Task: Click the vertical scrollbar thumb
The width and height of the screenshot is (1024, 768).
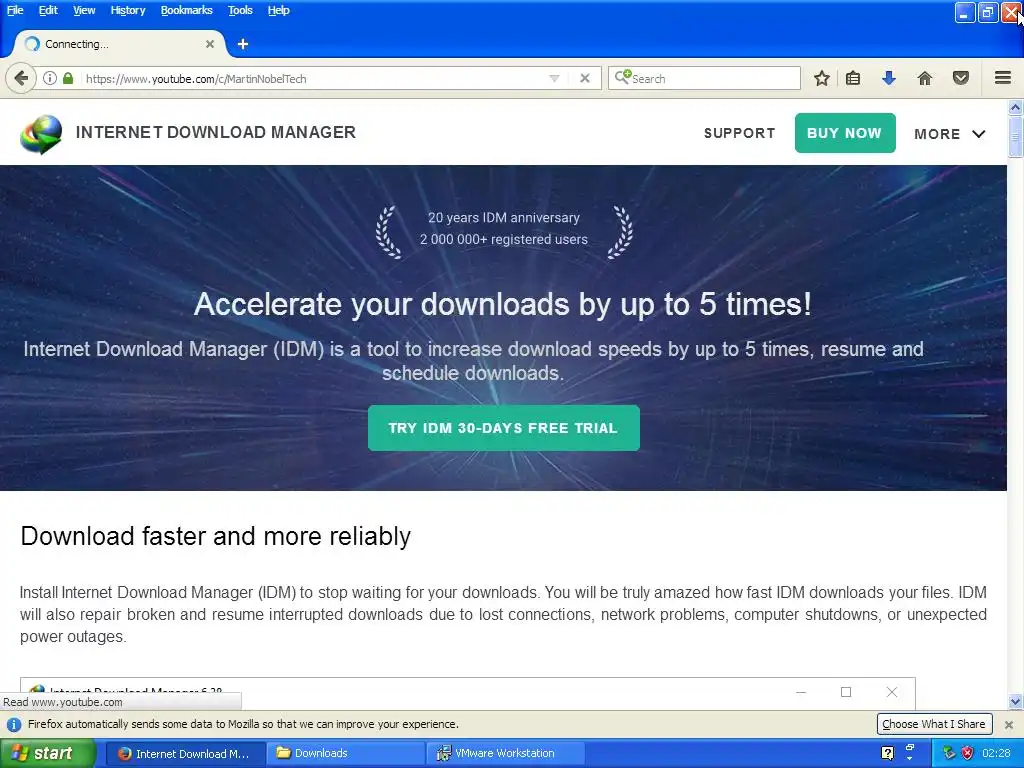Action: [1016, 136]
